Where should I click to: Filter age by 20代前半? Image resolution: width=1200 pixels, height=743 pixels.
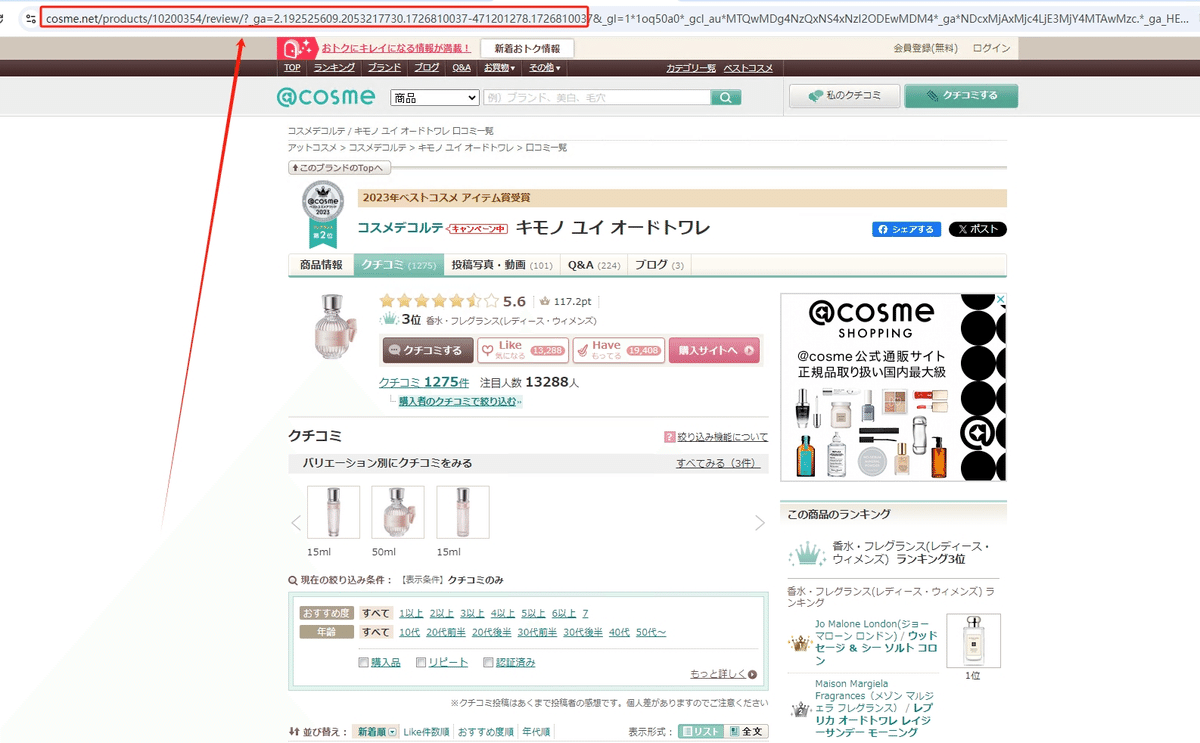coord(445,632)
